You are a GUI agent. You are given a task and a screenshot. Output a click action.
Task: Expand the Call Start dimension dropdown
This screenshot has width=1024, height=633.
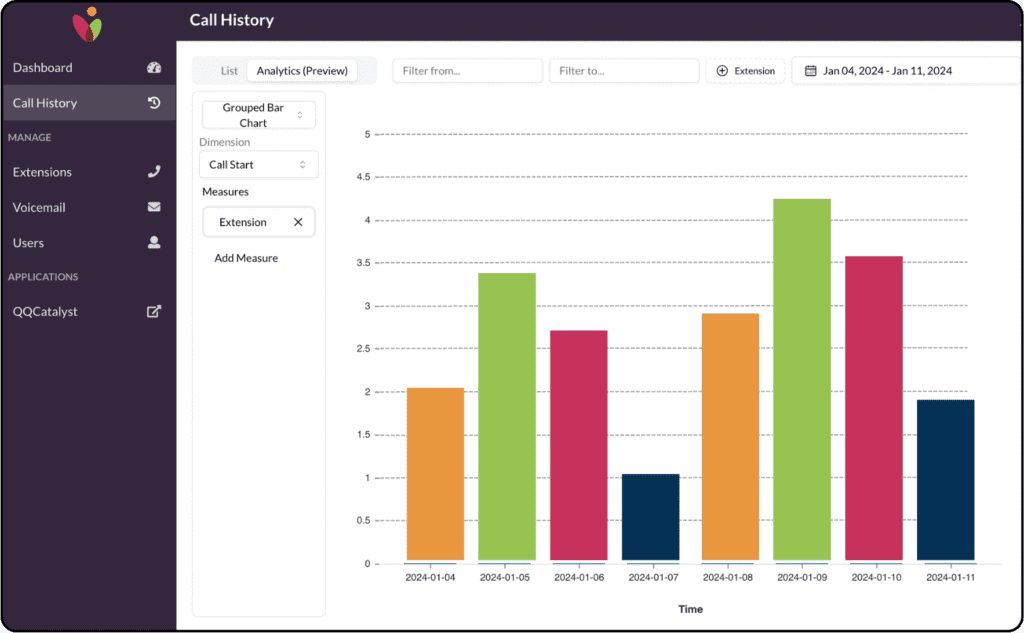pos(259,165)
